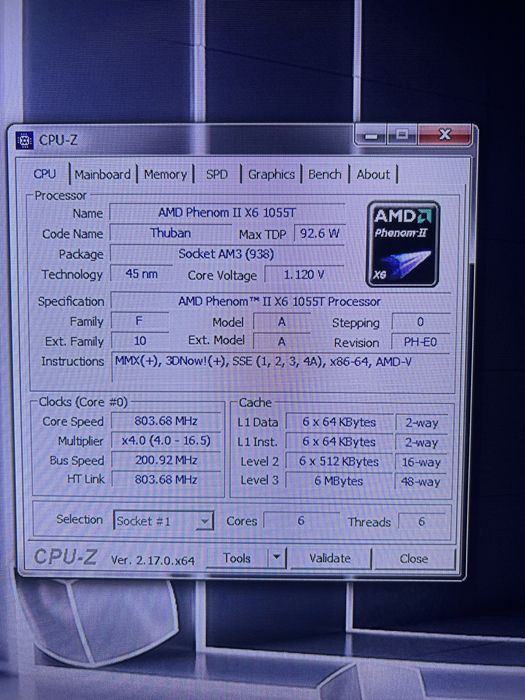Click the L1 Inst. value 6 x 64 KBytes
The height and width of the screenshot is (700, 525).
click(339, 442)
